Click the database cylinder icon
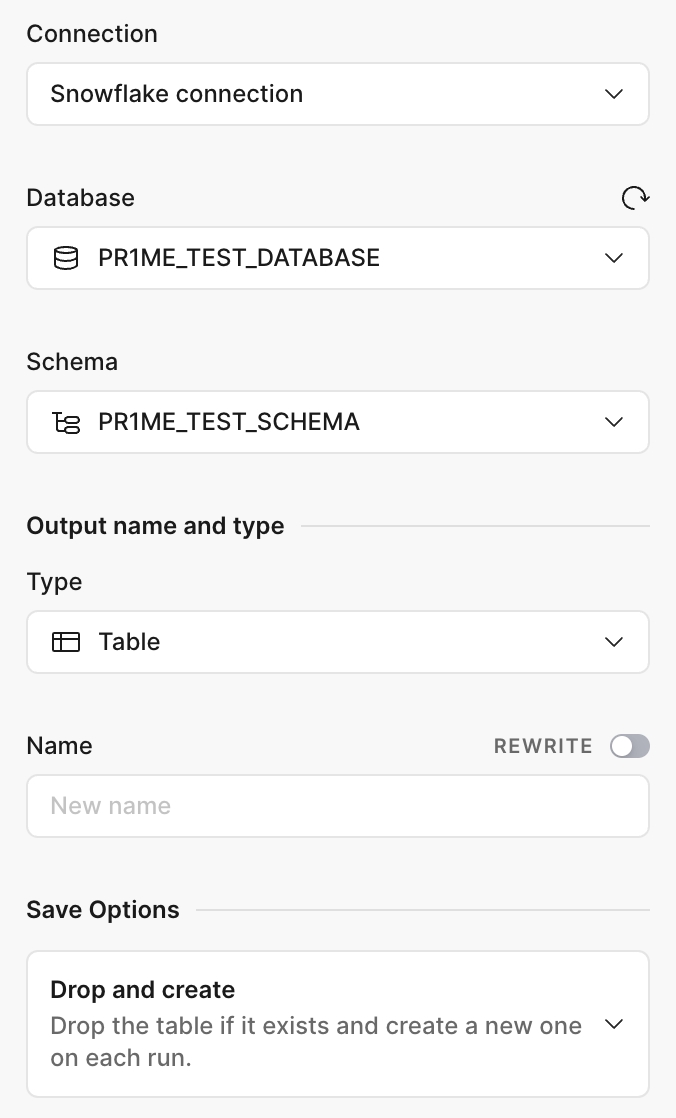 pos(66,258)
